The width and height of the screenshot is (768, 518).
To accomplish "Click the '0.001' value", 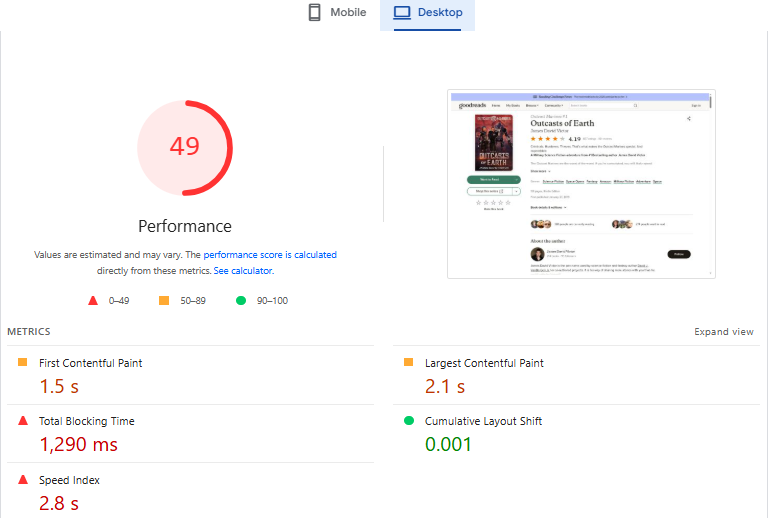I will pos(448,445).
